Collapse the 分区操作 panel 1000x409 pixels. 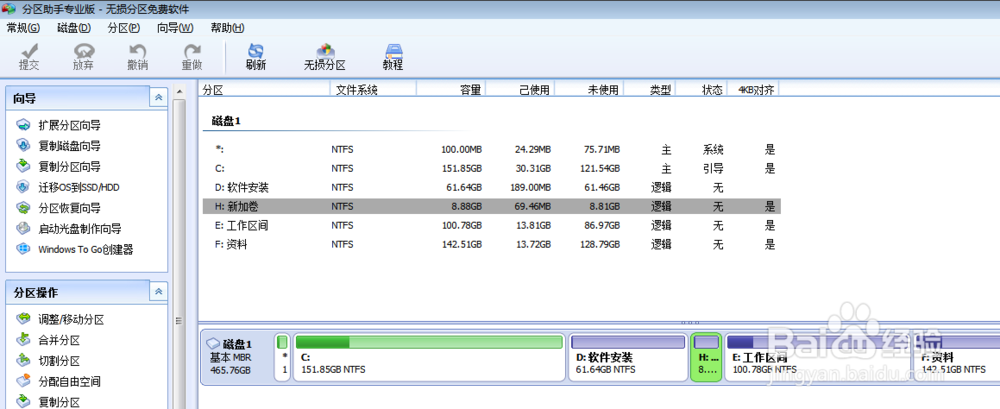158,292
